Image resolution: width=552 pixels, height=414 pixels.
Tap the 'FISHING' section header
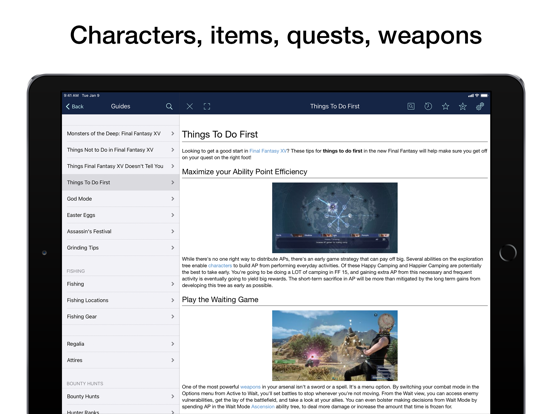[x=76, y=271]
